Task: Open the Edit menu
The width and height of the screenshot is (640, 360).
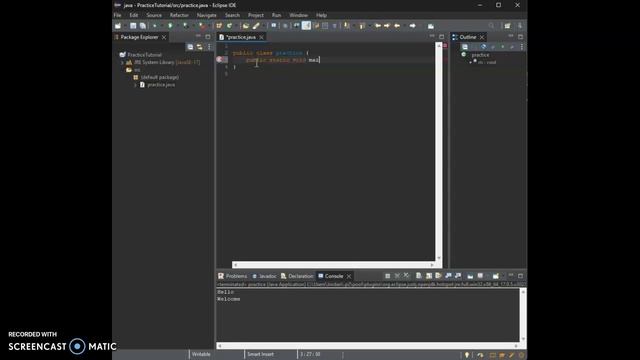Action: coord(134,15)
